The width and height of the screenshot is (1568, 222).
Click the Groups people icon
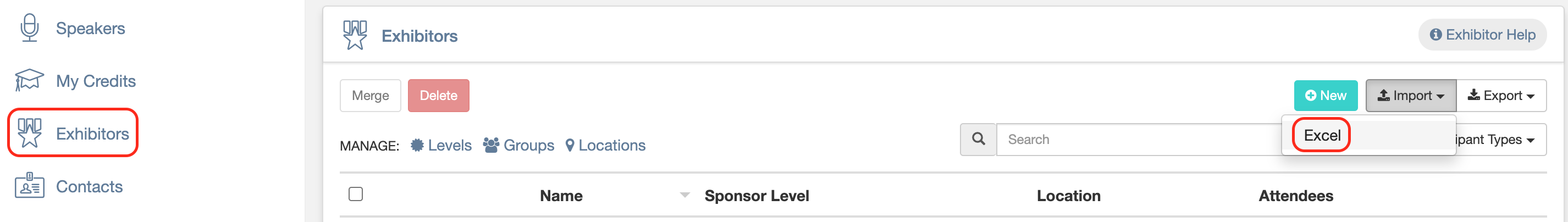[x=491, y=145]
